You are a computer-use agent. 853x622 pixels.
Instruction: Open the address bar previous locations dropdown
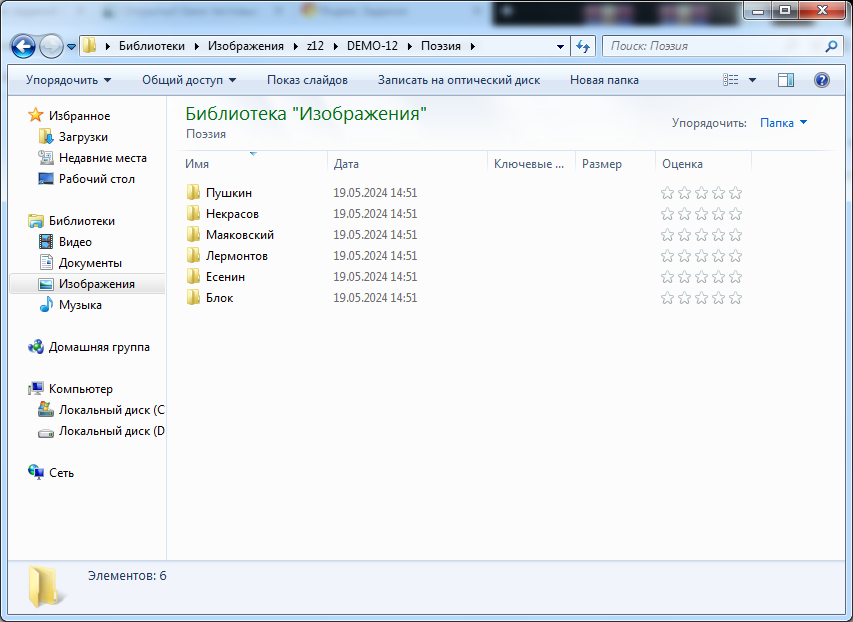[x=560, y=46]
